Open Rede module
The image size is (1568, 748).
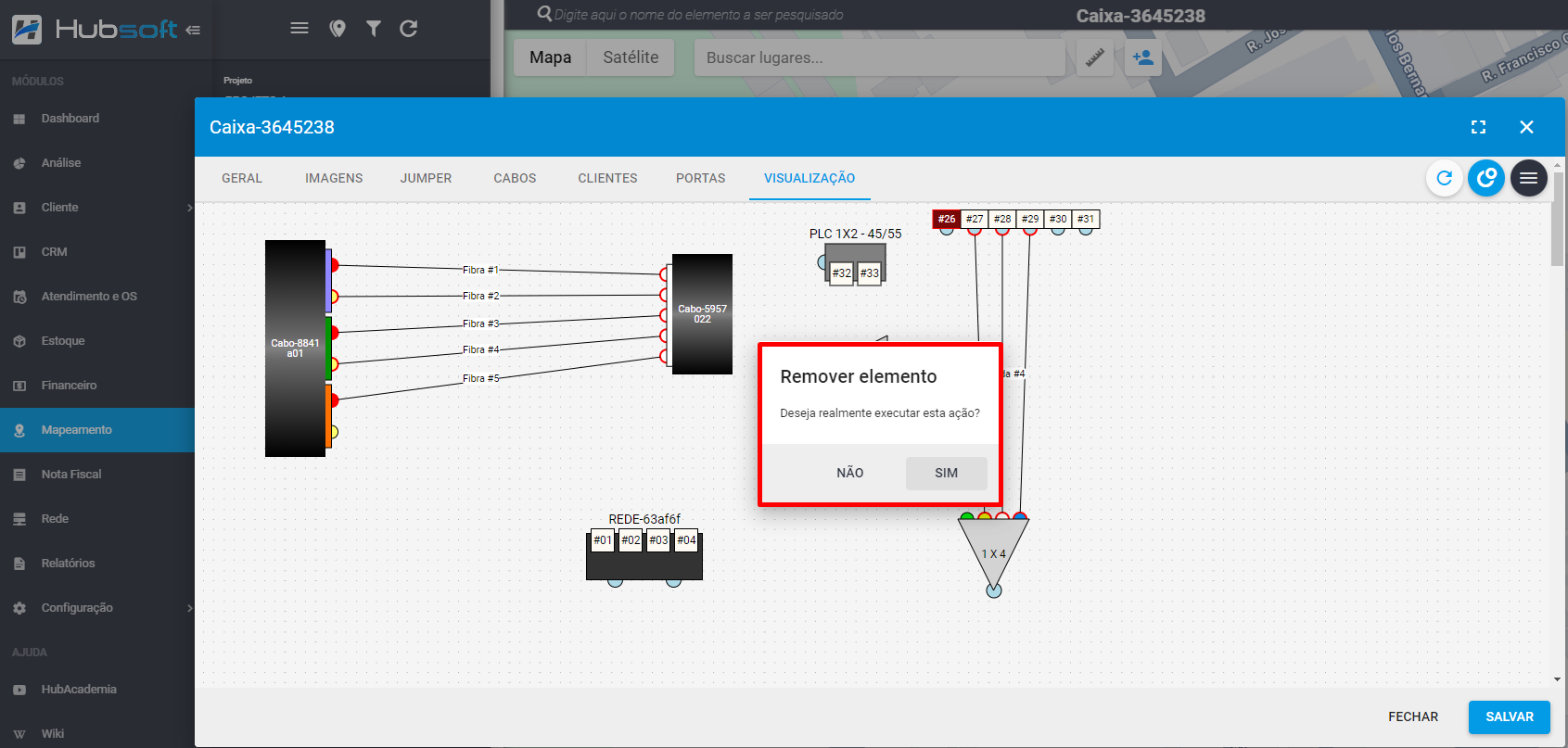point(97,519)
